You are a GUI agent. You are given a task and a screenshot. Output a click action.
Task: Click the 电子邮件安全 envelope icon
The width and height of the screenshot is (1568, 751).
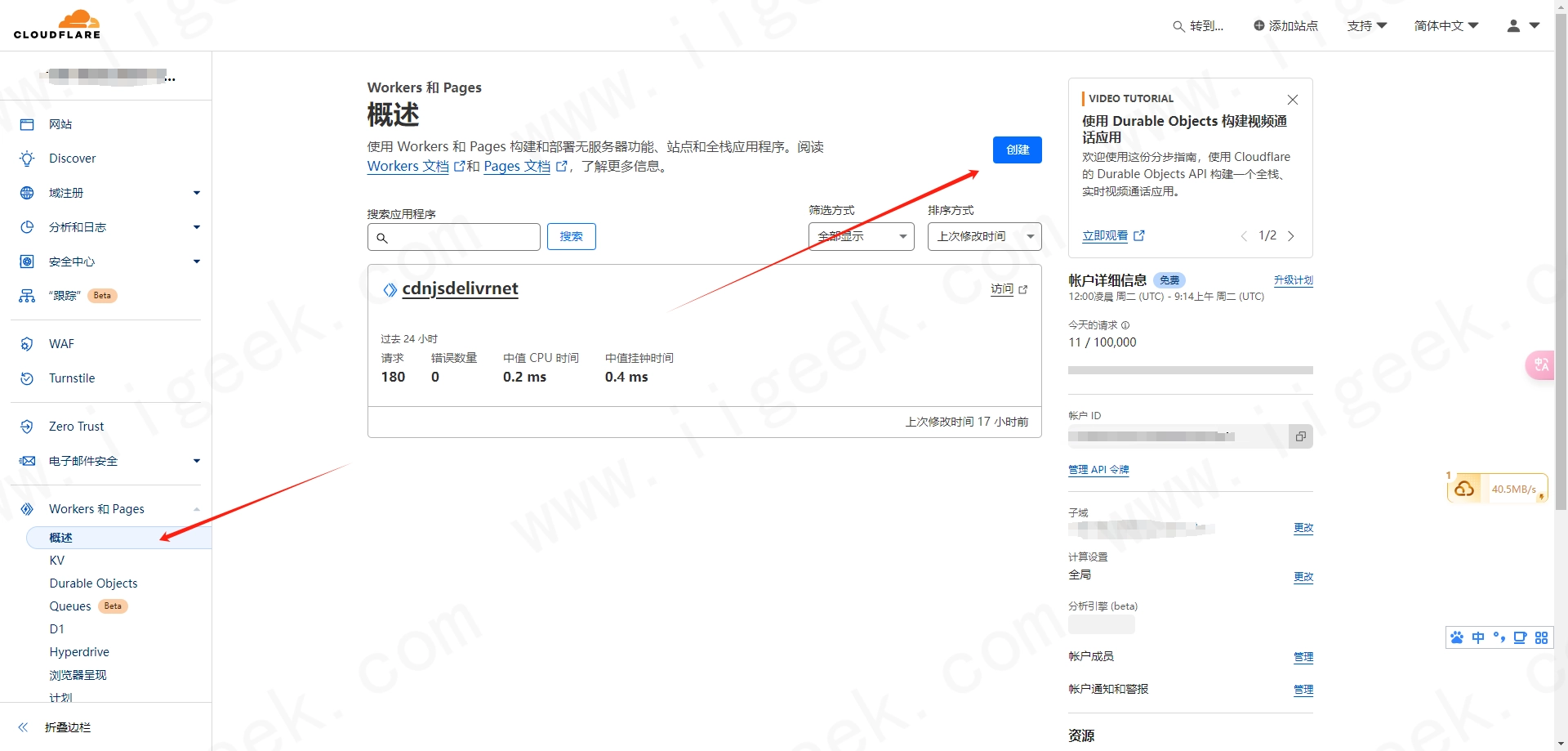tap(27, 461)
